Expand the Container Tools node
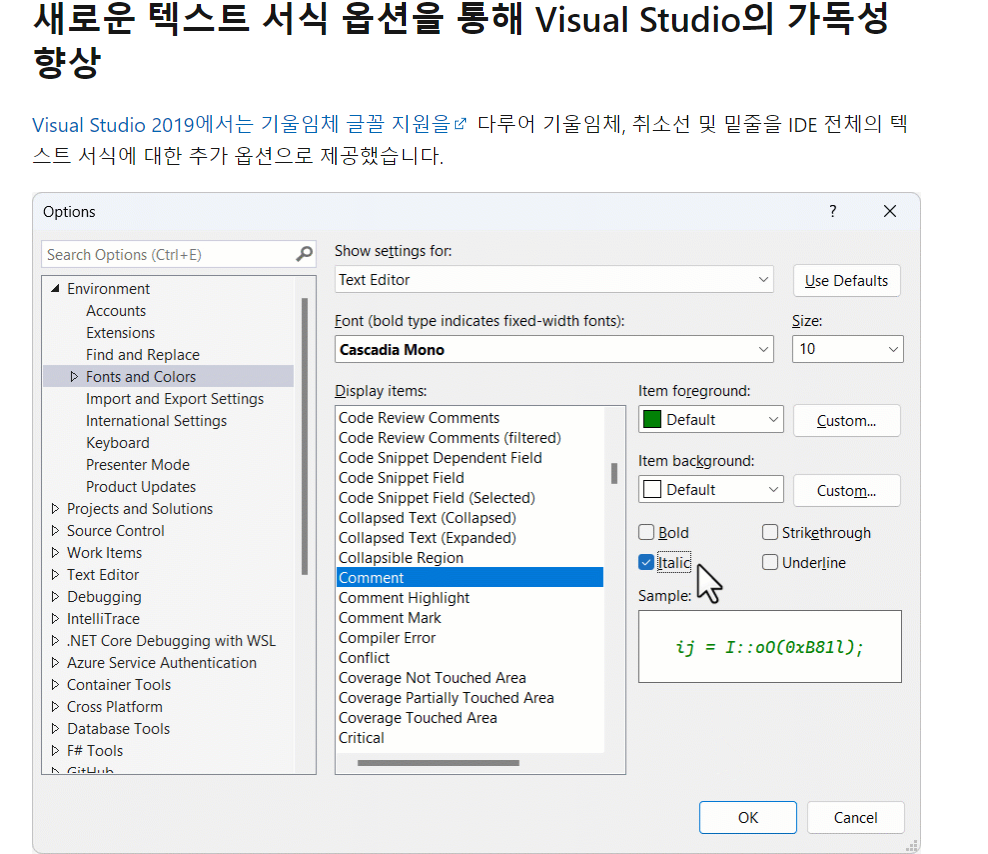Screen dimensions: 988x854 [55, 684]
